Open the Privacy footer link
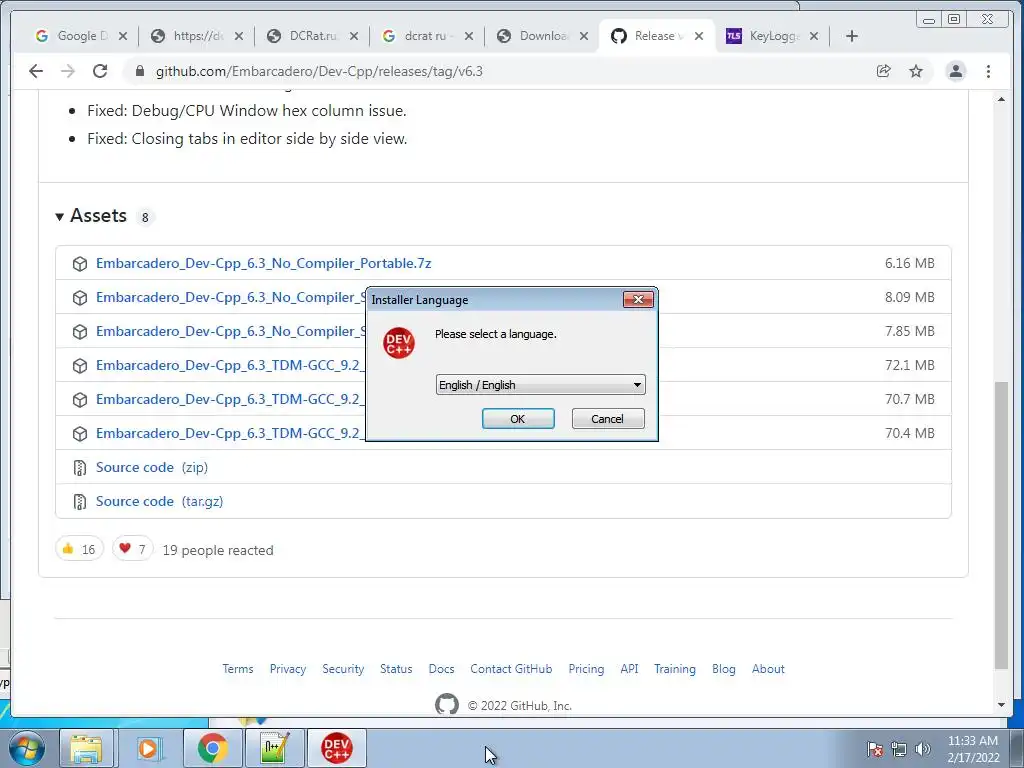Image resolution: width=1024 pixels, height=768 pixels. (288, 669)
